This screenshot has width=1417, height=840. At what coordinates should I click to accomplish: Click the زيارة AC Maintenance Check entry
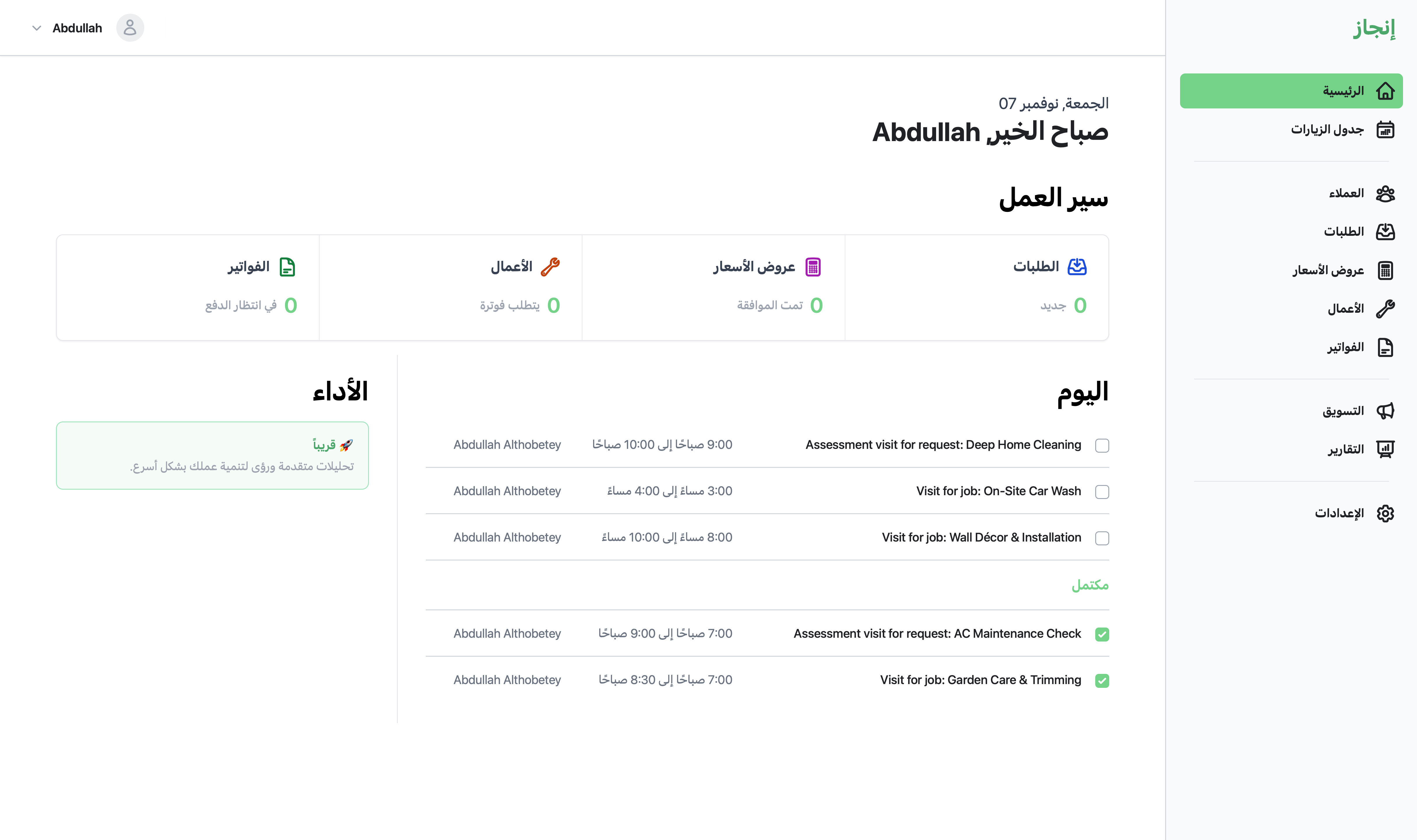(x=937, y=633)
